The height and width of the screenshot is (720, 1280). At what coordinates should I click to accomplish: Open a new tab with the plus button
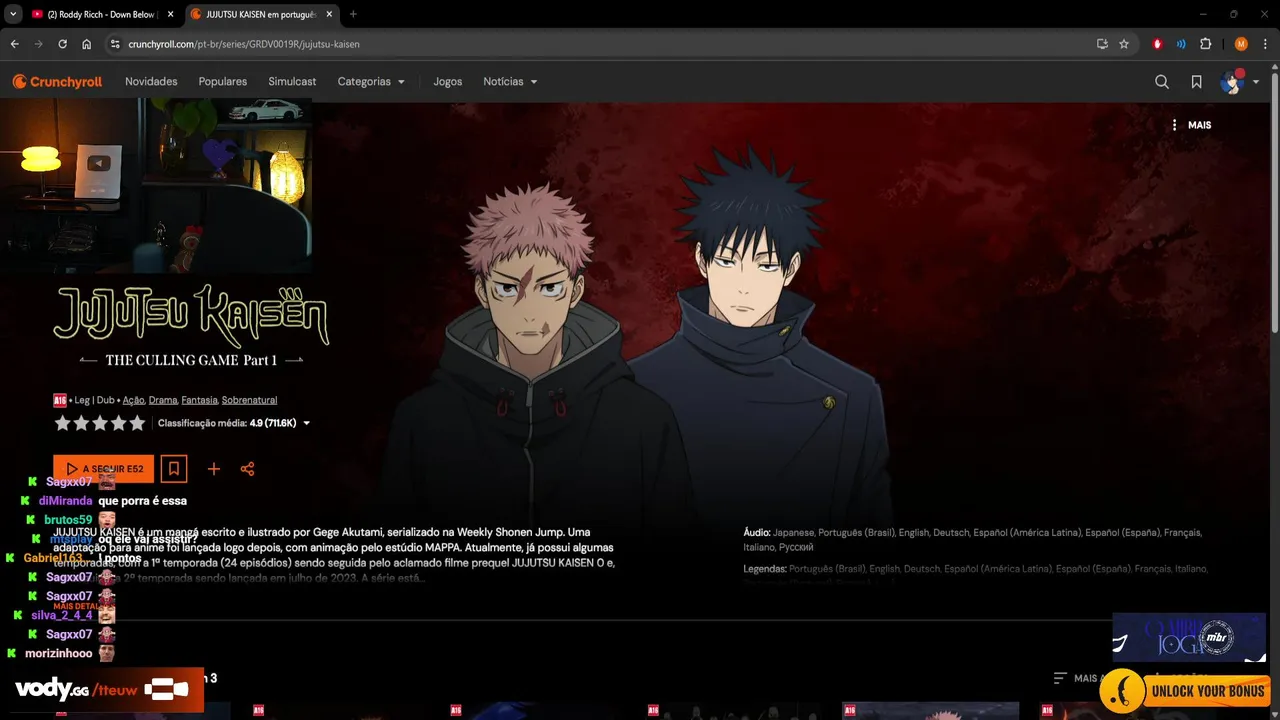click(x=353, y=14)
